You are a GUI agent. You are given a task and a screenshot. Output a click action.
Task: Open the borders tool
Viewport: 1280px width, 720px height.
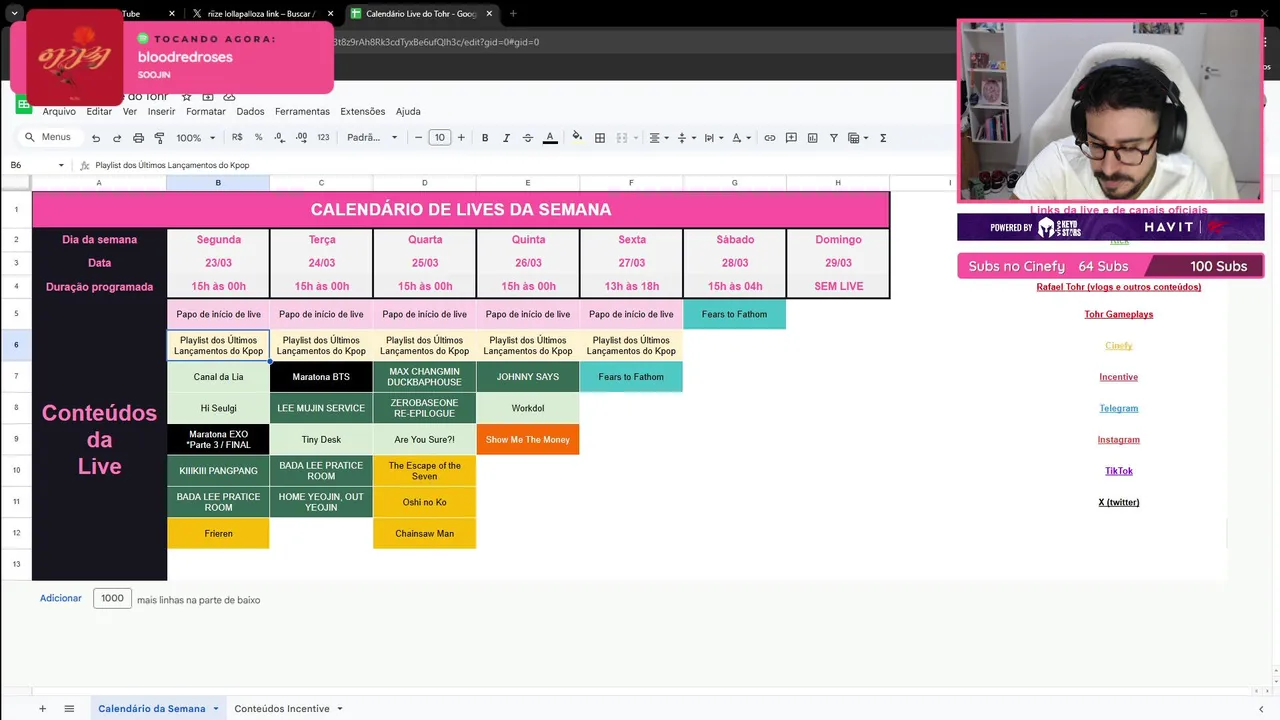[x=600, y=138]
